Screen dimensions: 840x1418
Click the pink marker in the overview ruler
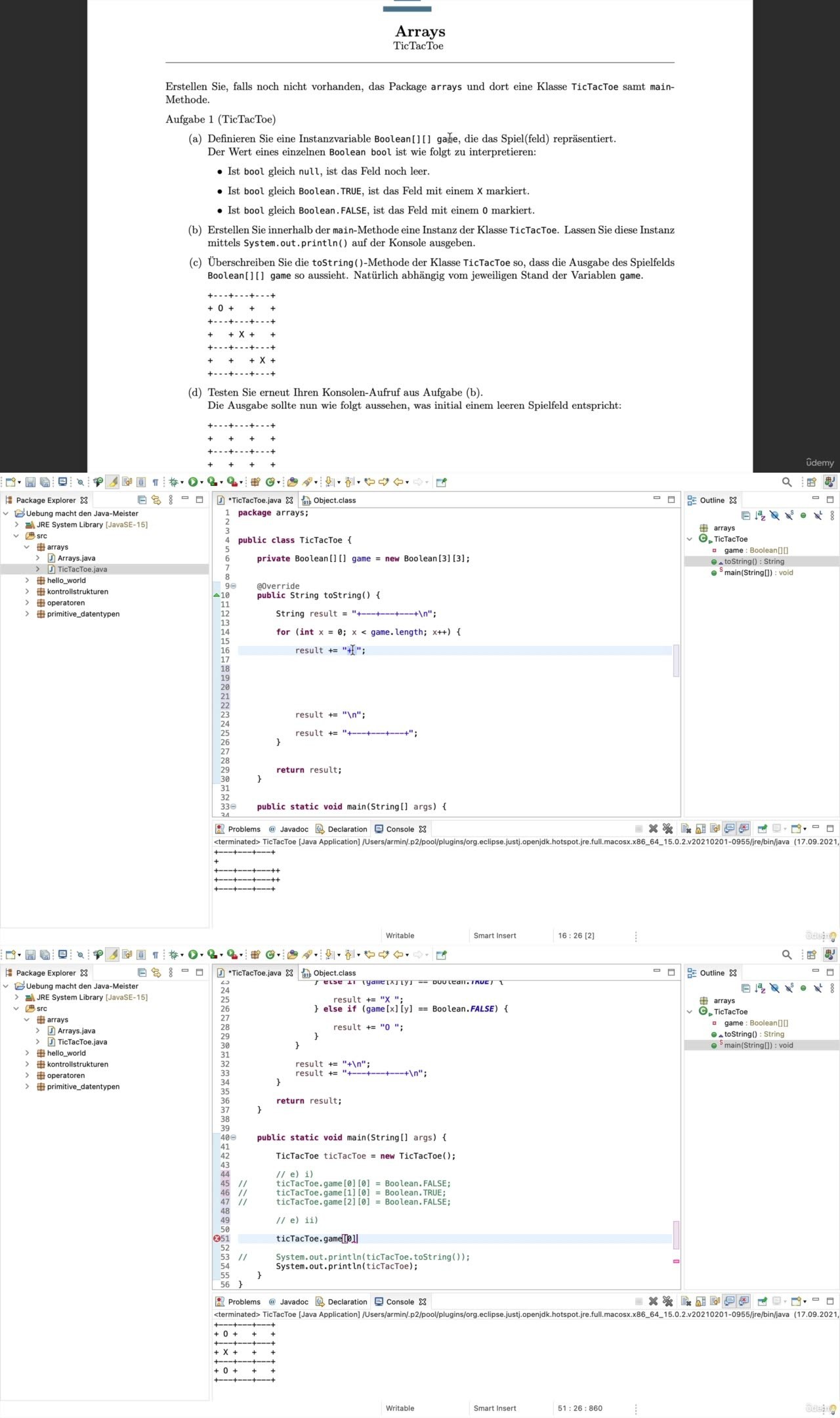click(676, 1261)
